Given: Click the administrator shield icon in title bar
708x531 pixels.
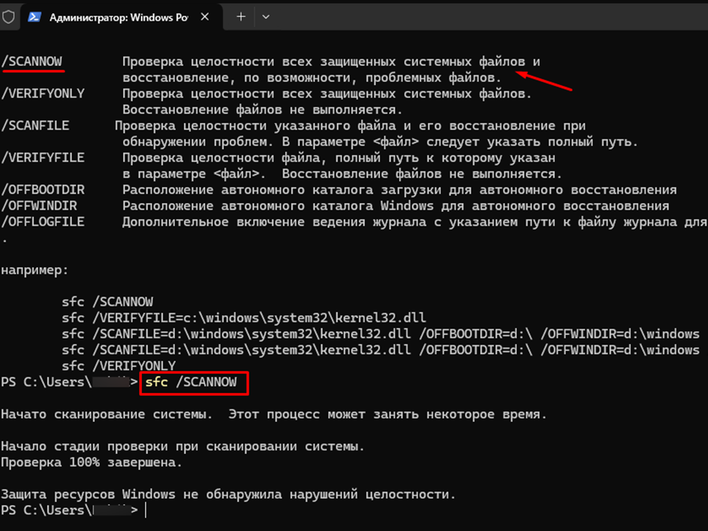Looking at the screenshot, I should tap(8, 17).
